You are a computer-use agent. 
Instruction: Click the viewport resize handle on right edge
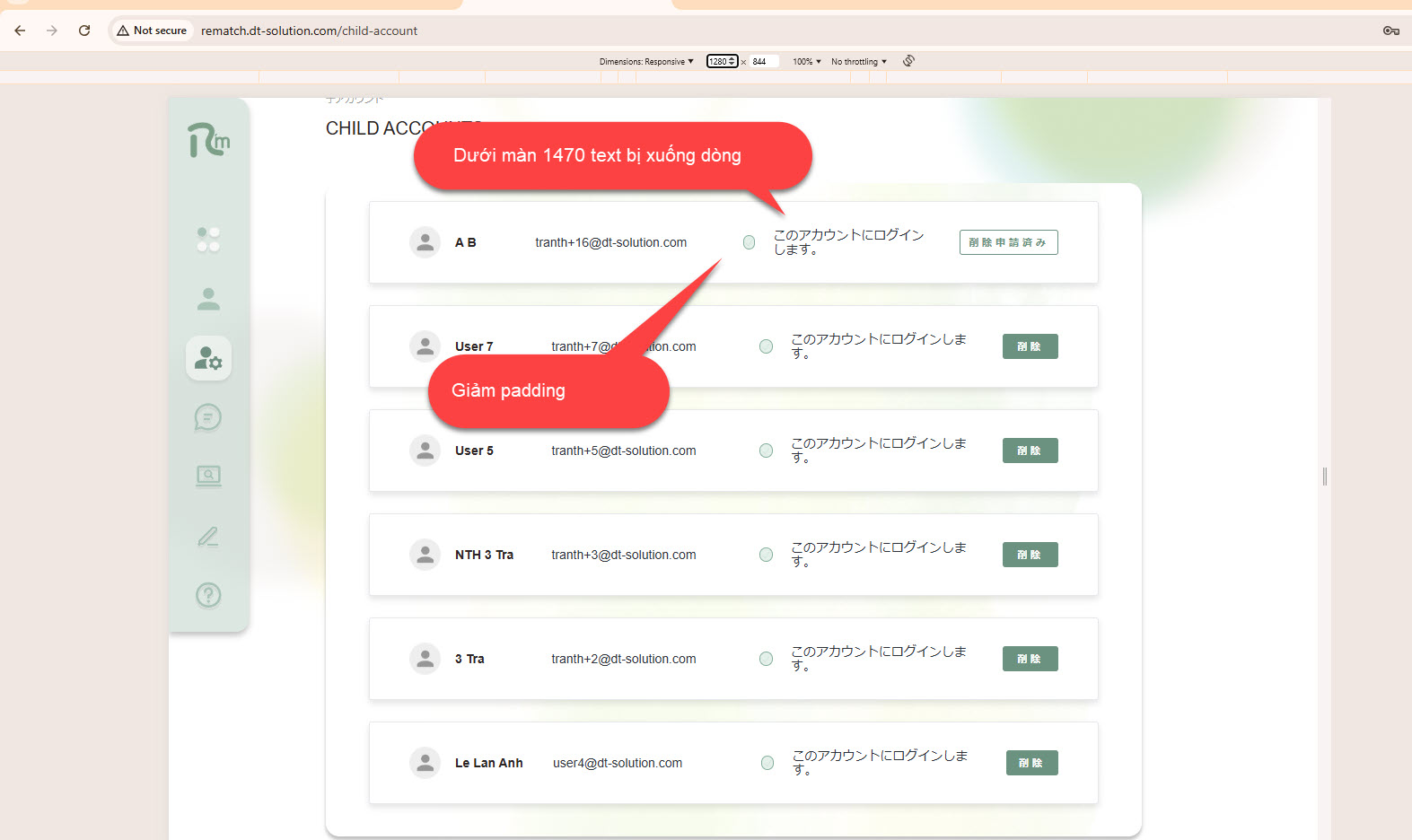pyautogui.click(x=1324, y=477)
